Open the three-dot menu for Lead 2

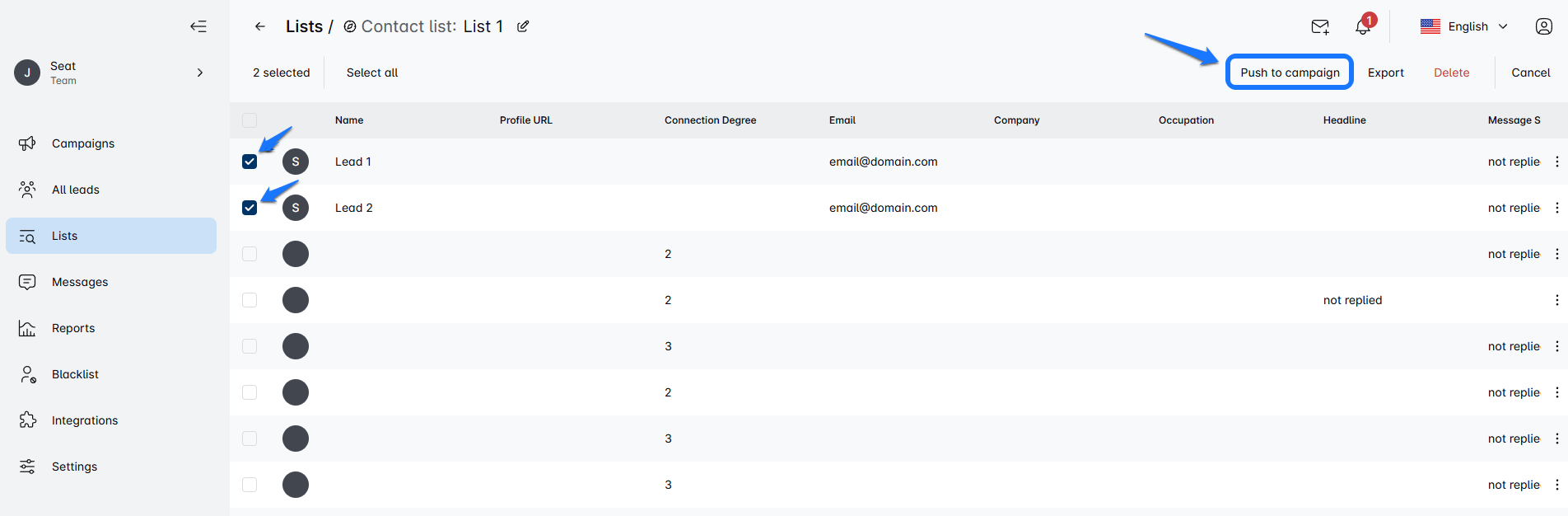click(x=1556, y=208)
